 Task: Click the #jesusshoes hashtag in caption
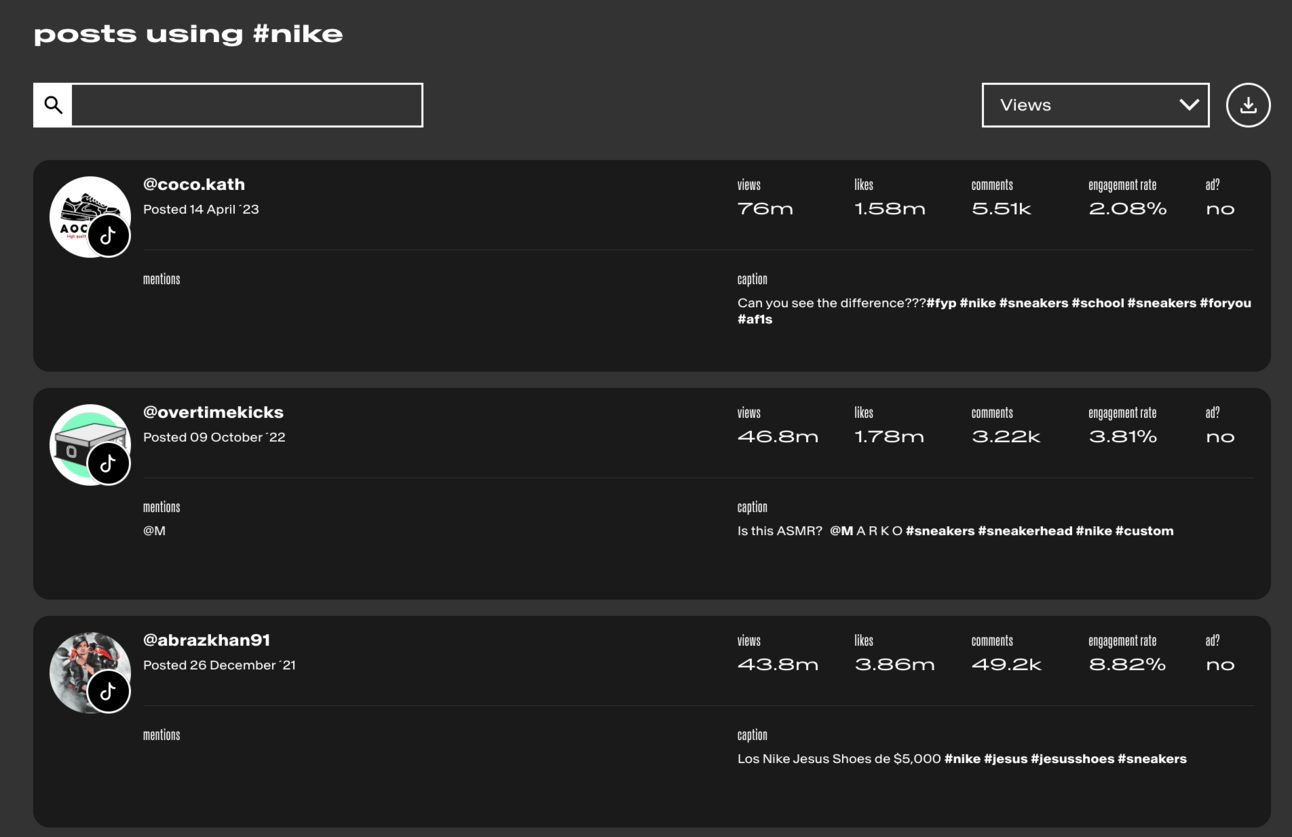(1072, 759)
